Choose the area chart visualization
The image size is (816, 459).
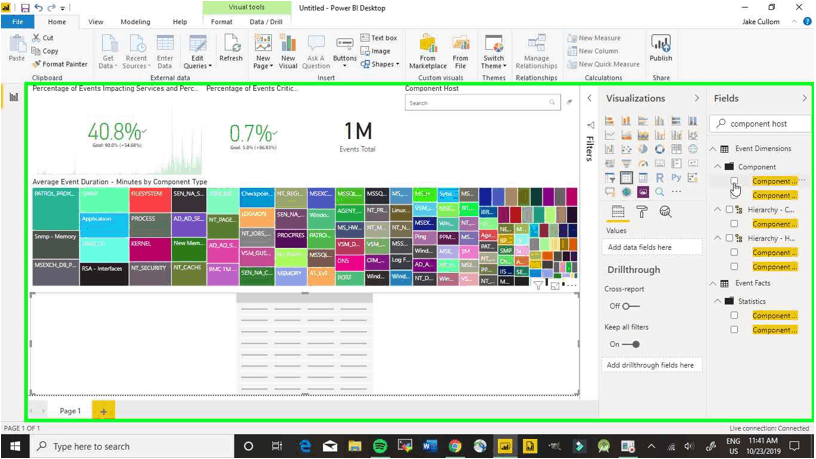pos(626,135)
